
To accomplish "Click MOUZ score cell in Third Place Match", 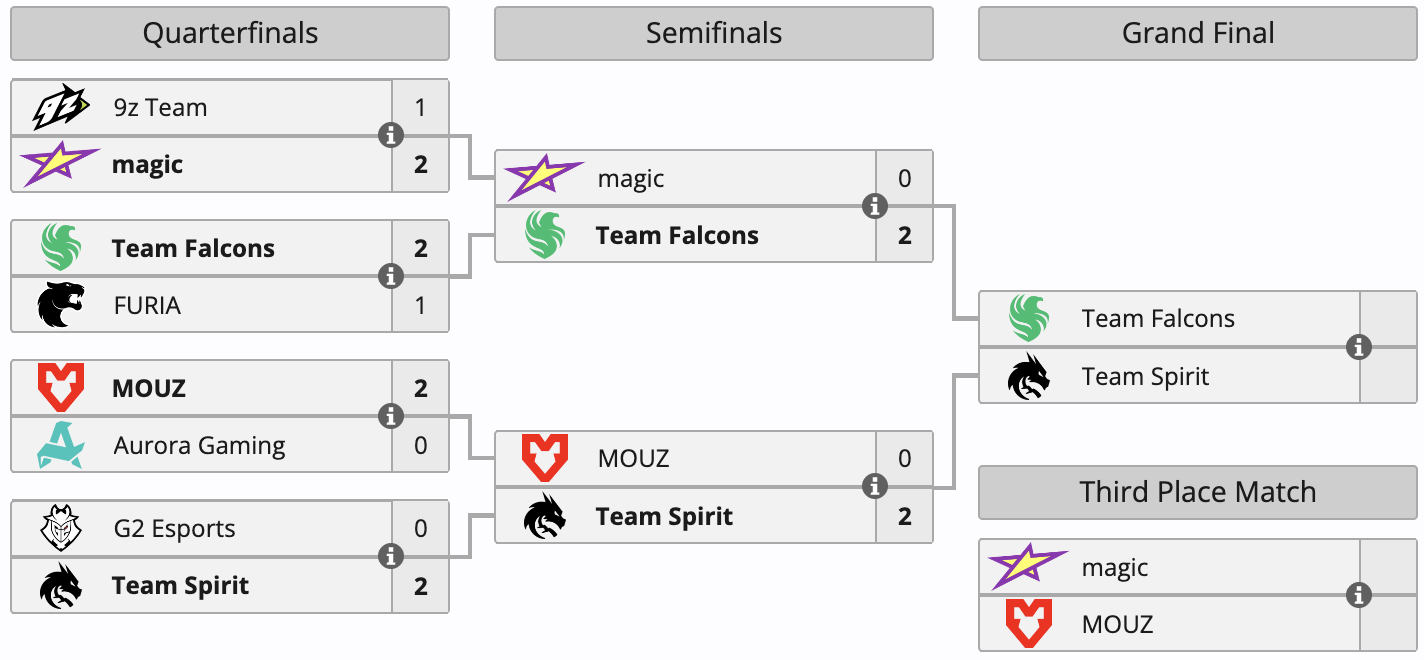I will [x=1389, y=624].
